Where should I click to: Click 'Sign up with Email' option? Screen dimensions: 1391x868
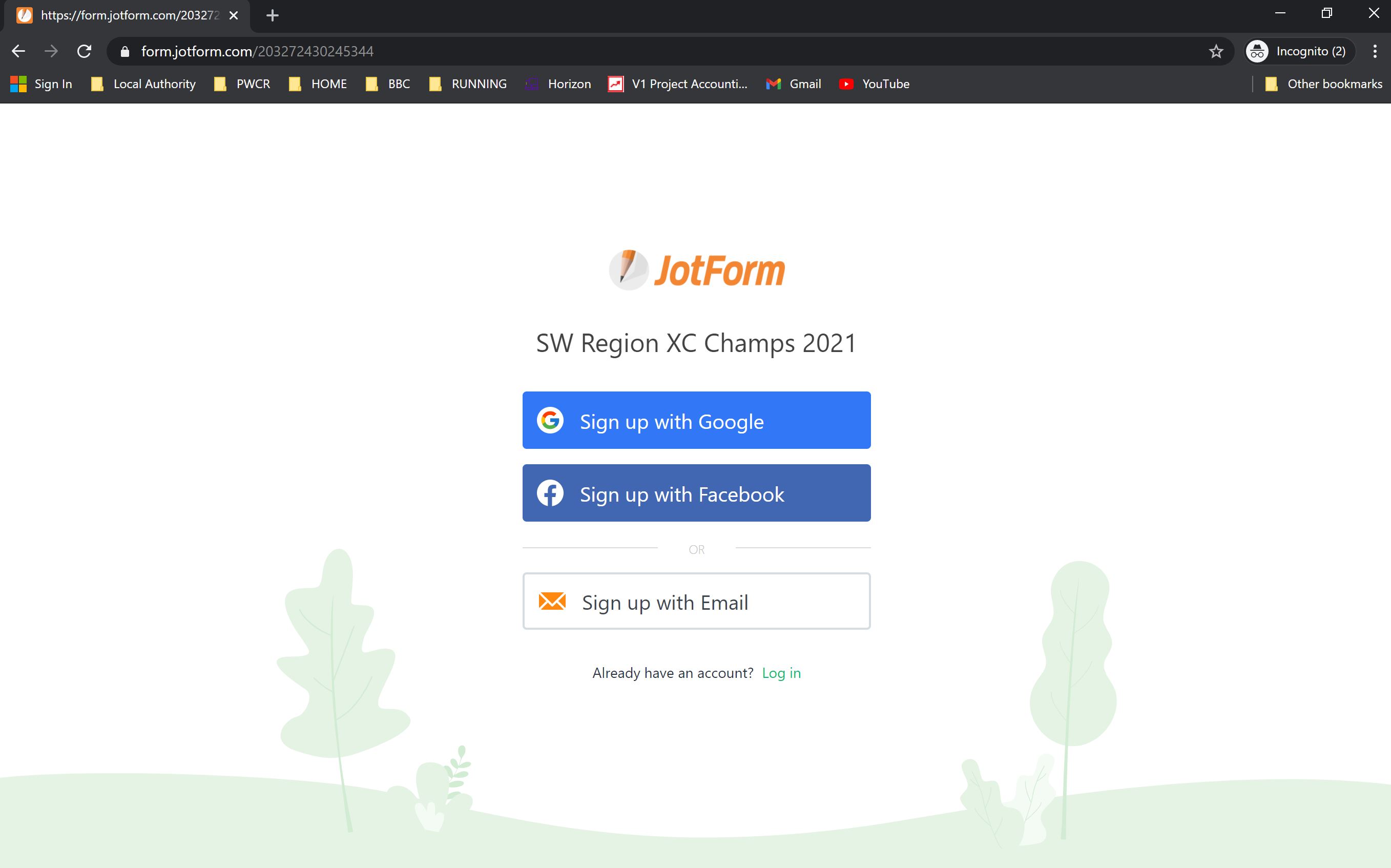(x=696, y=601)
